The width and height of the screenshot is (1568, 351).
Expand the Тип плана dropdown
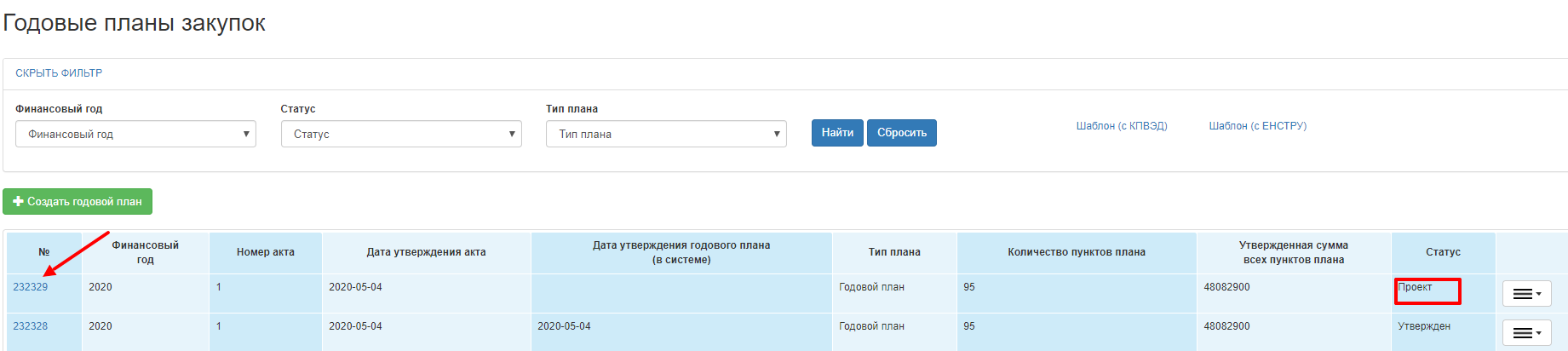pos(666,134)
